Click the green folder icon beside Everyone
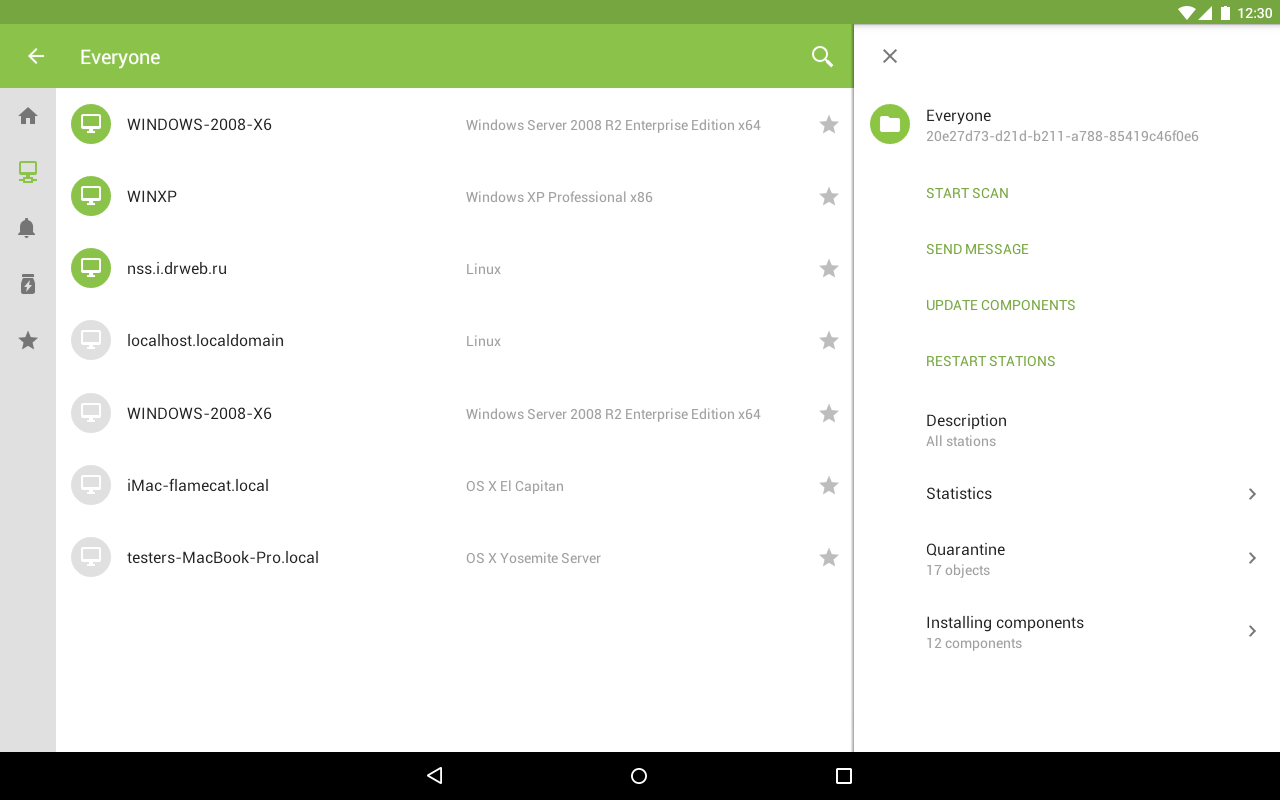 890,124
